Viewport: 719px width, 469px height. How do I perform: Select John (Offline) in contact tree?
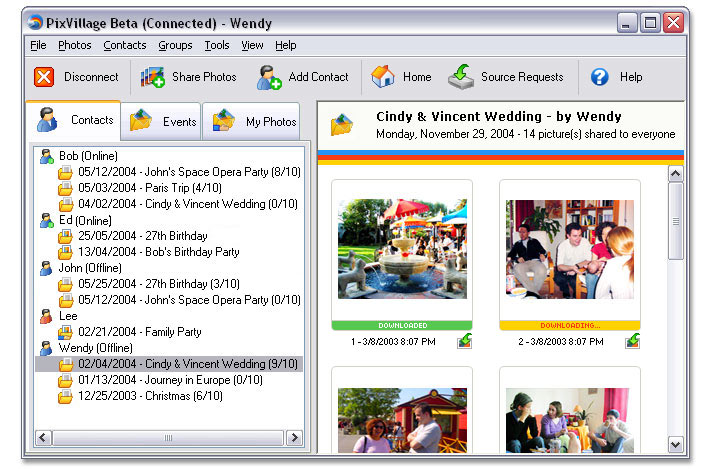90,268
